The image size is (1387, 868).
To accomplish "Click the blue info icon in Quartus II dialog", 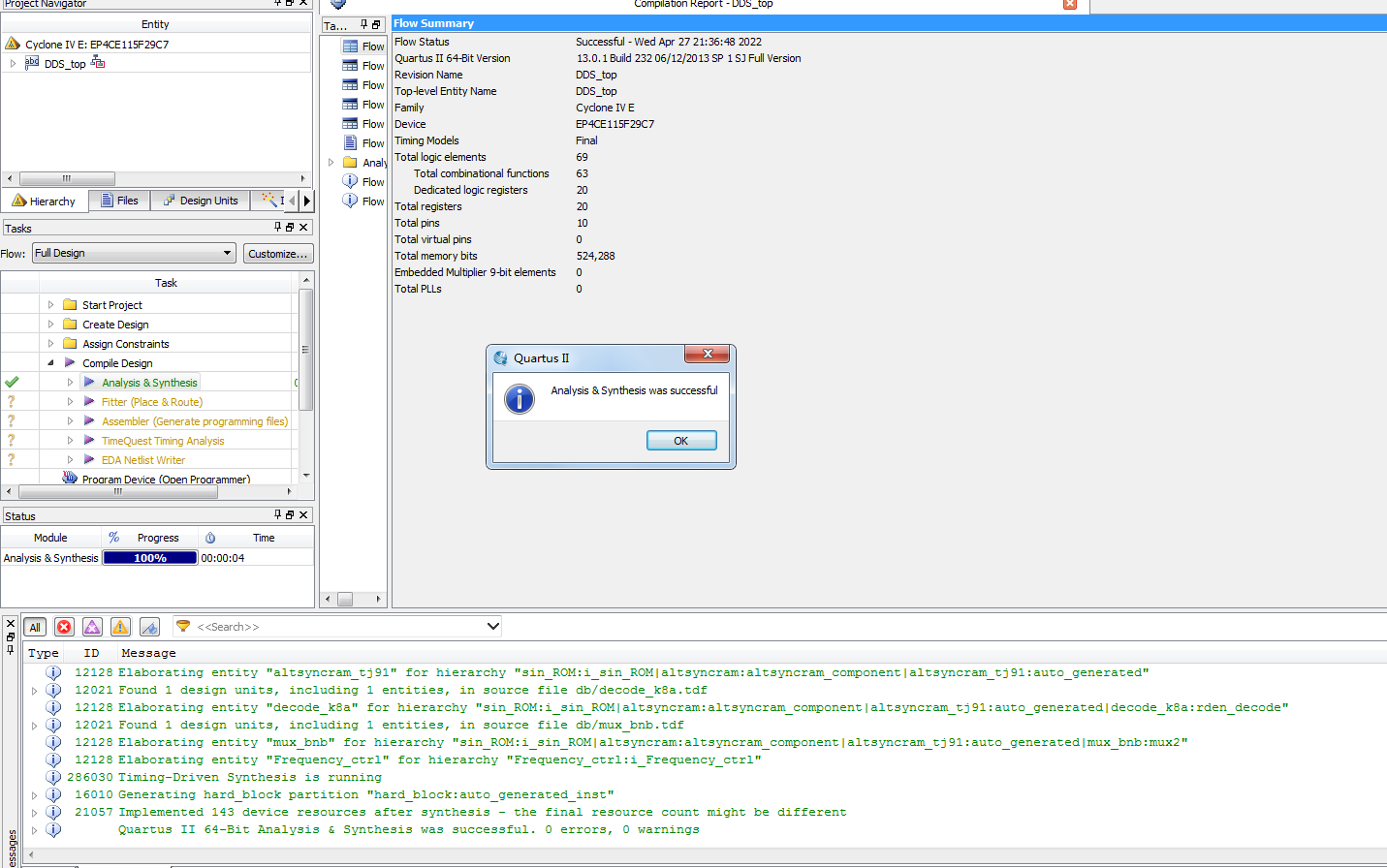I will (x=520, y=398).
